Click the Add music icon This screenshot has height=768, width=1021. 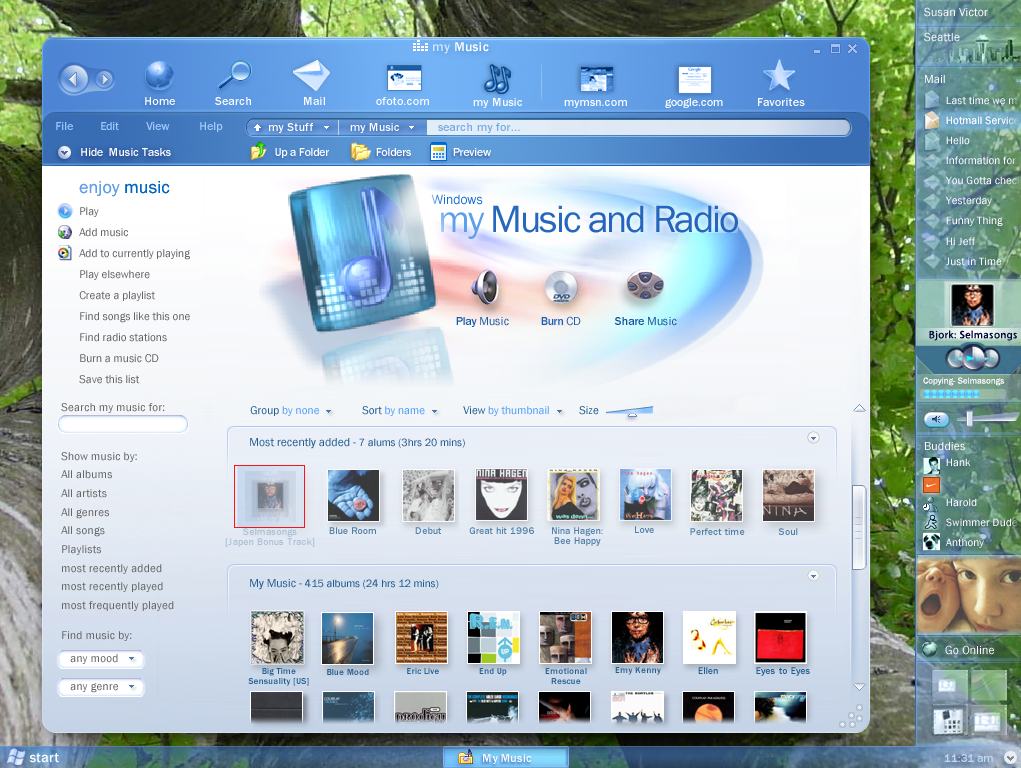(x=65, y=232)
